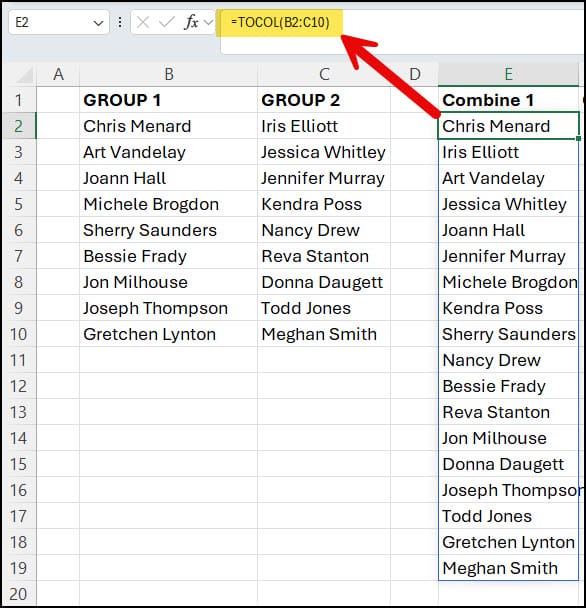Image resolution: width=586 pixels, height=608 pixels.
Task: Select Michele Brogdon in column B
Action: tap(169, 204)
